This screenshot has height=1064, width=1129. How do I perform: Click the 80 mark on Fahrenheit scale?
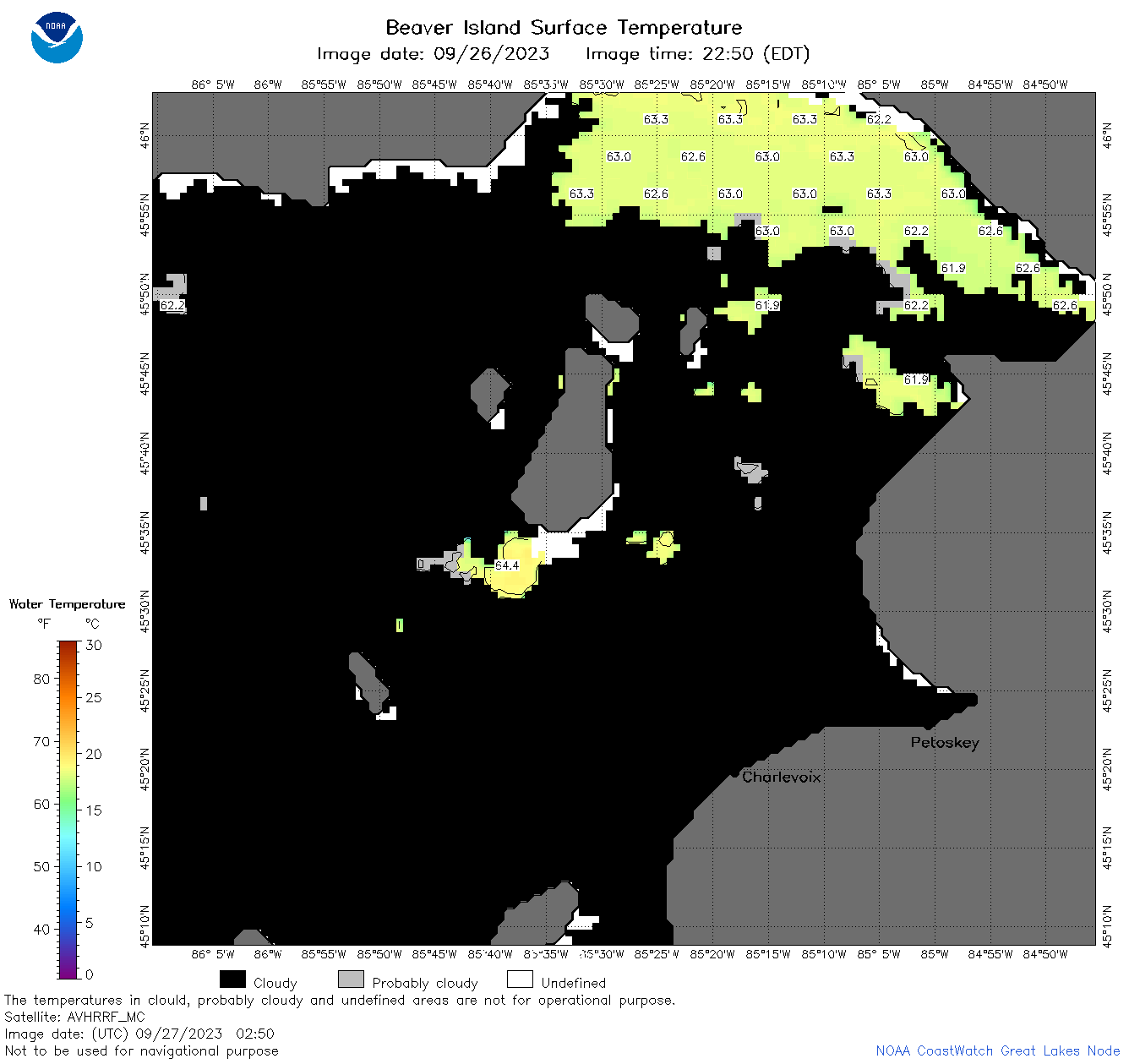click(x=41, y=679)
